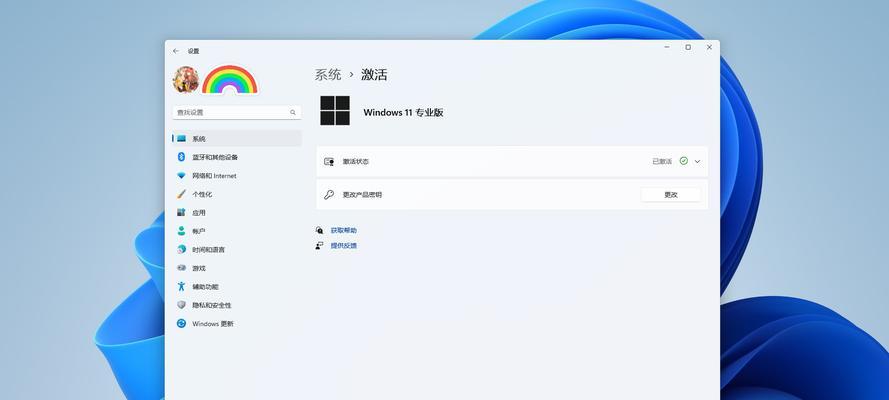Click the 更改 button for product key
The image size is (889, 400).
click(671, 194)
